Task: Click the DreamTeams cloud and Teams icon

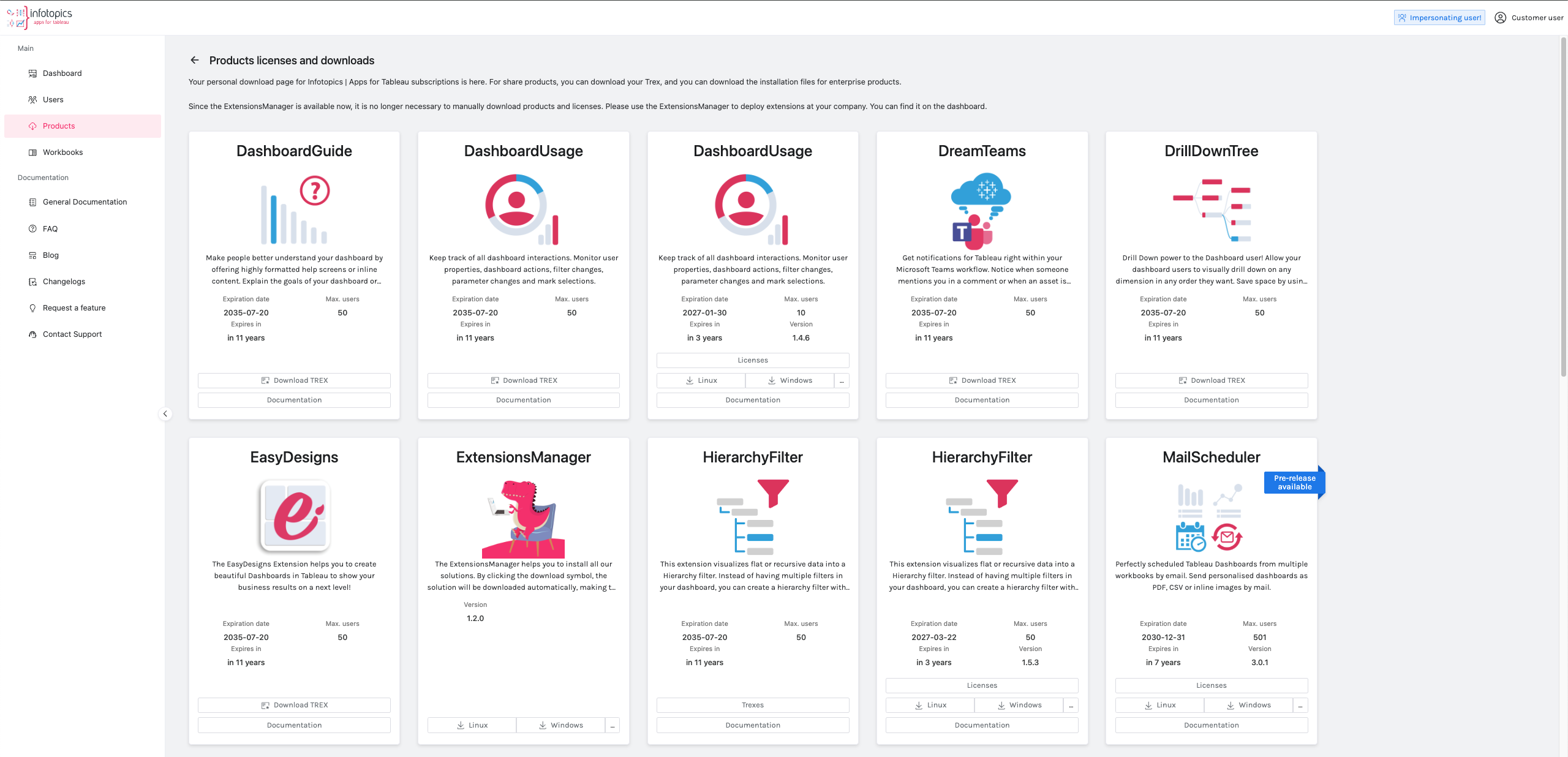Action: 982,211
